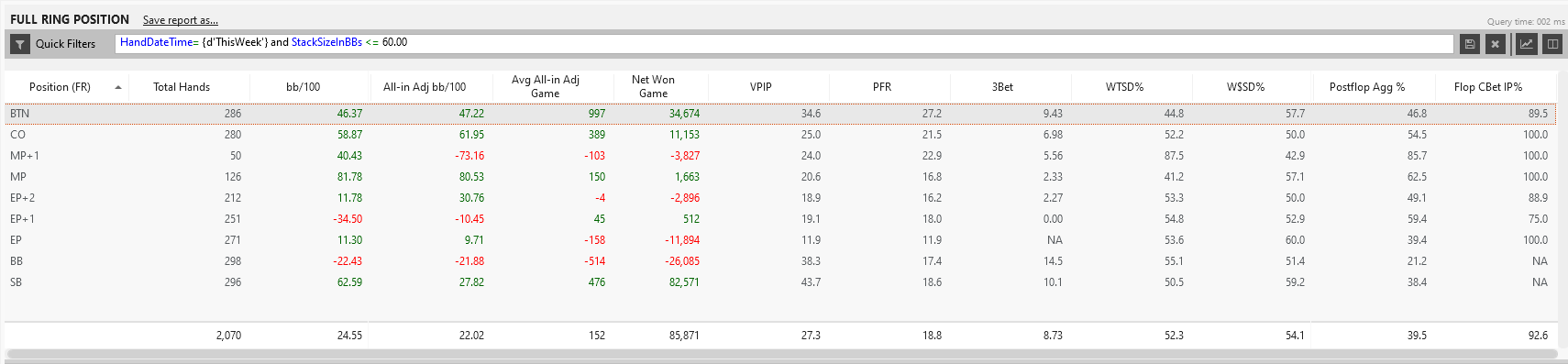Viewport: 1568px width, 364px height.
Task: Sort by the Flop CBet IP% header
Action: coord(1488,87)
